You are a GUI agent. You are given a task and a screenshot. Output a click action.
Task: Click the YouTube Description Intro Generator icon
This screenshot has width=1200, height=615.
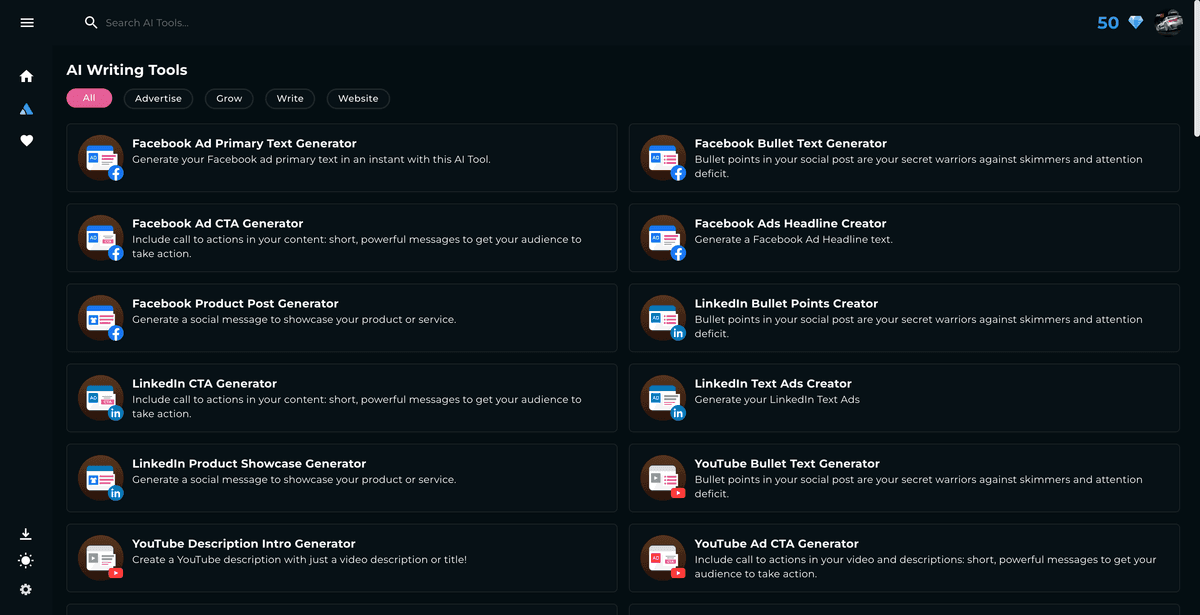click(101, 558)
